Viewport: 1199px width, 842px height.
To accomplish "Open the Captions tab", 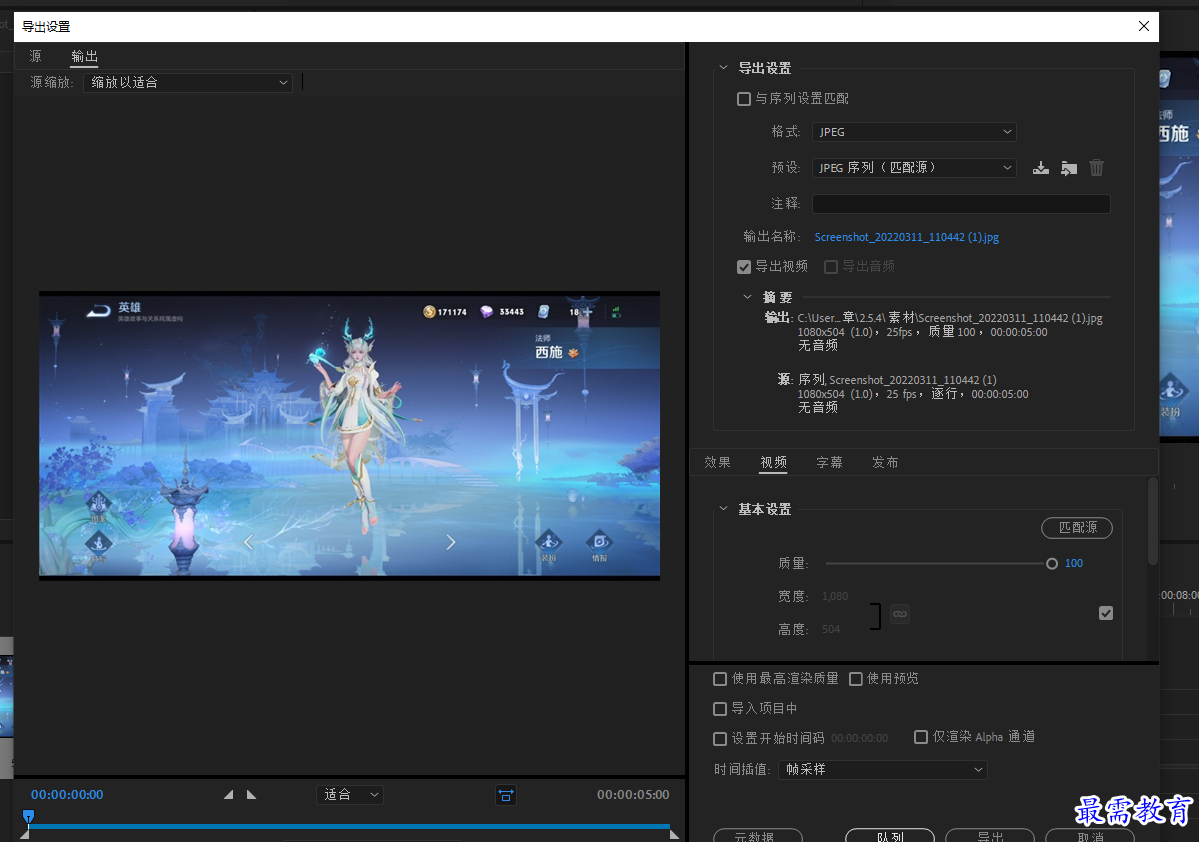I will pyautogui.click(x=829, y=462).
